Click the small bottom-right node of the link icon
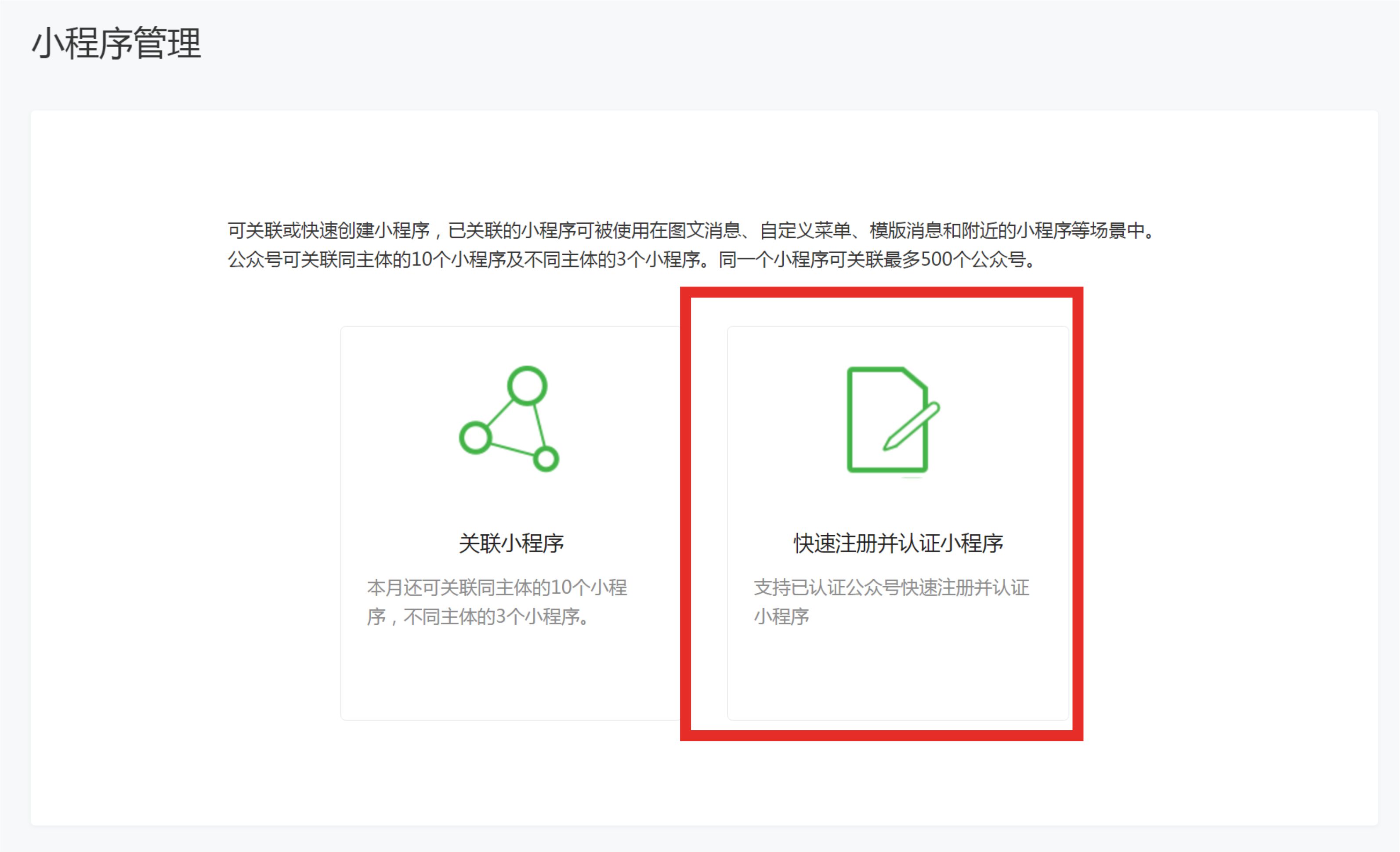 click(x=546, y=459)
